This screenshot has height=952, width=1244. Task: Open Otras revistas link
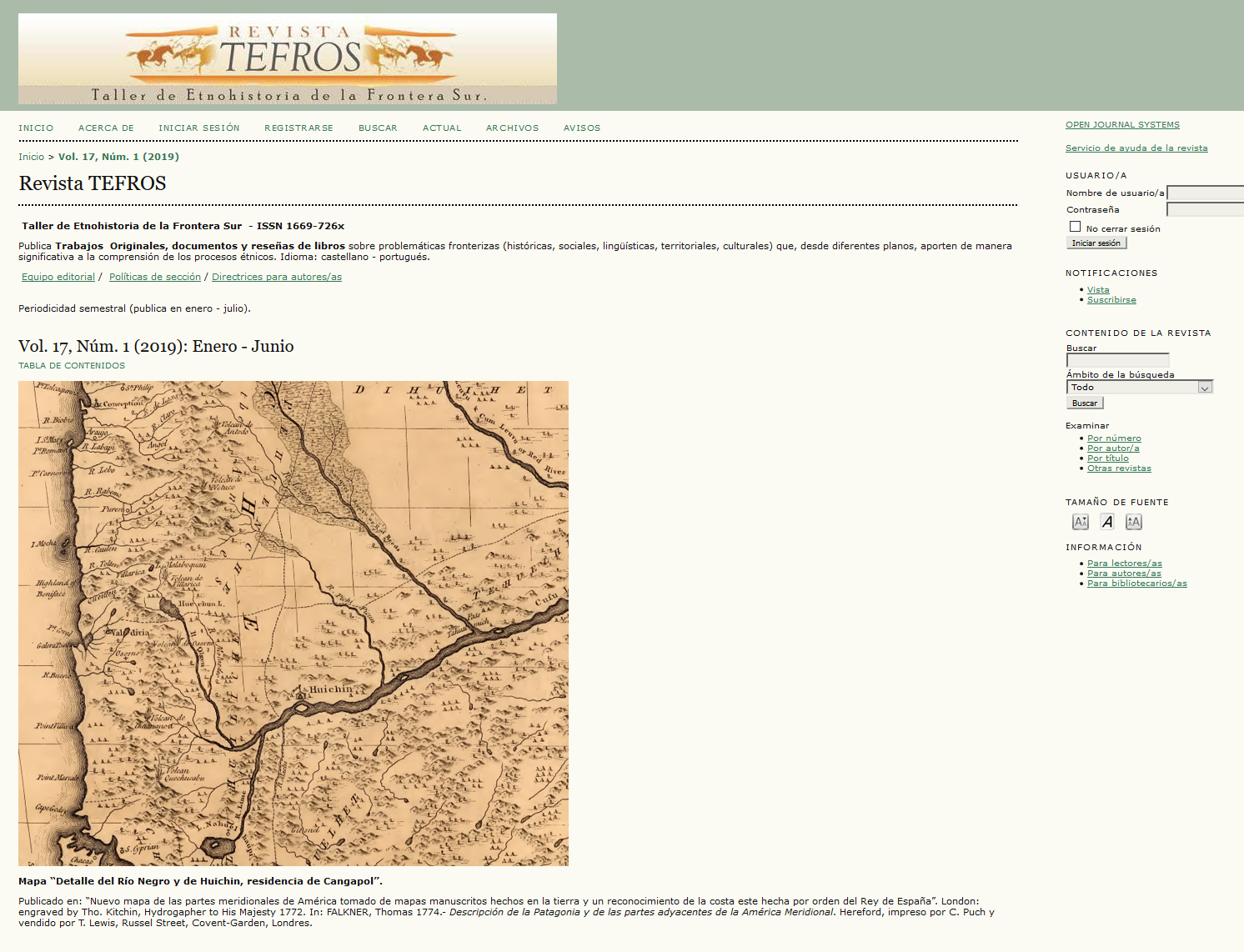click(1119, 468)
